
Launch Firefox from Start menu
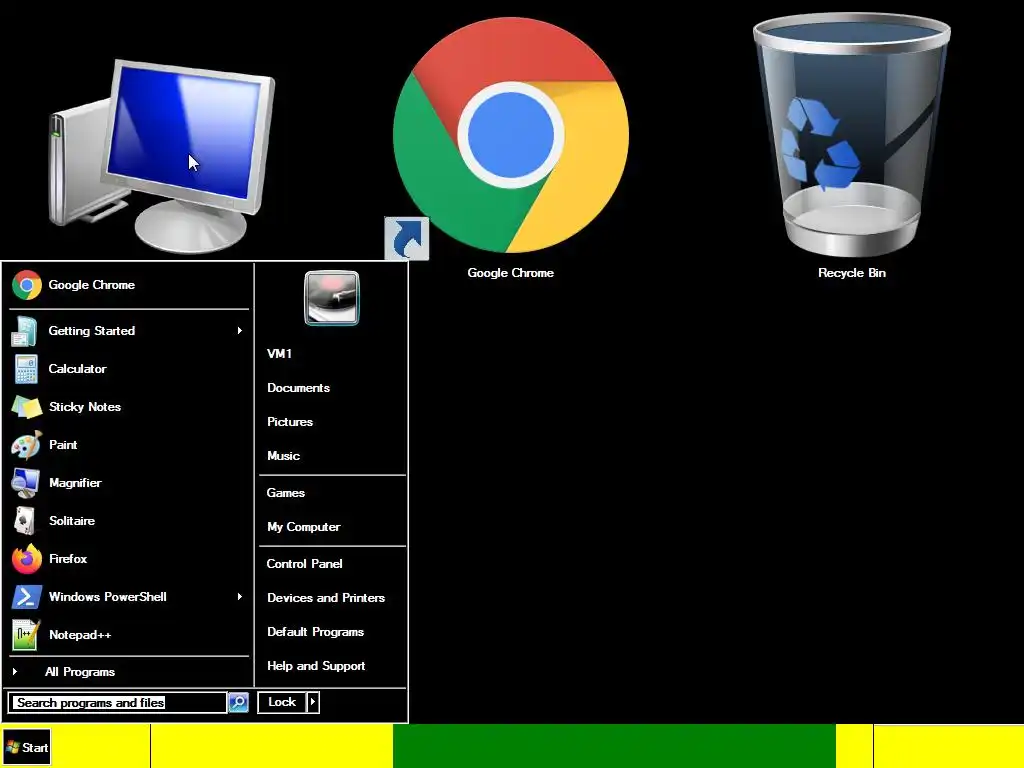click(x=129, y=558)
